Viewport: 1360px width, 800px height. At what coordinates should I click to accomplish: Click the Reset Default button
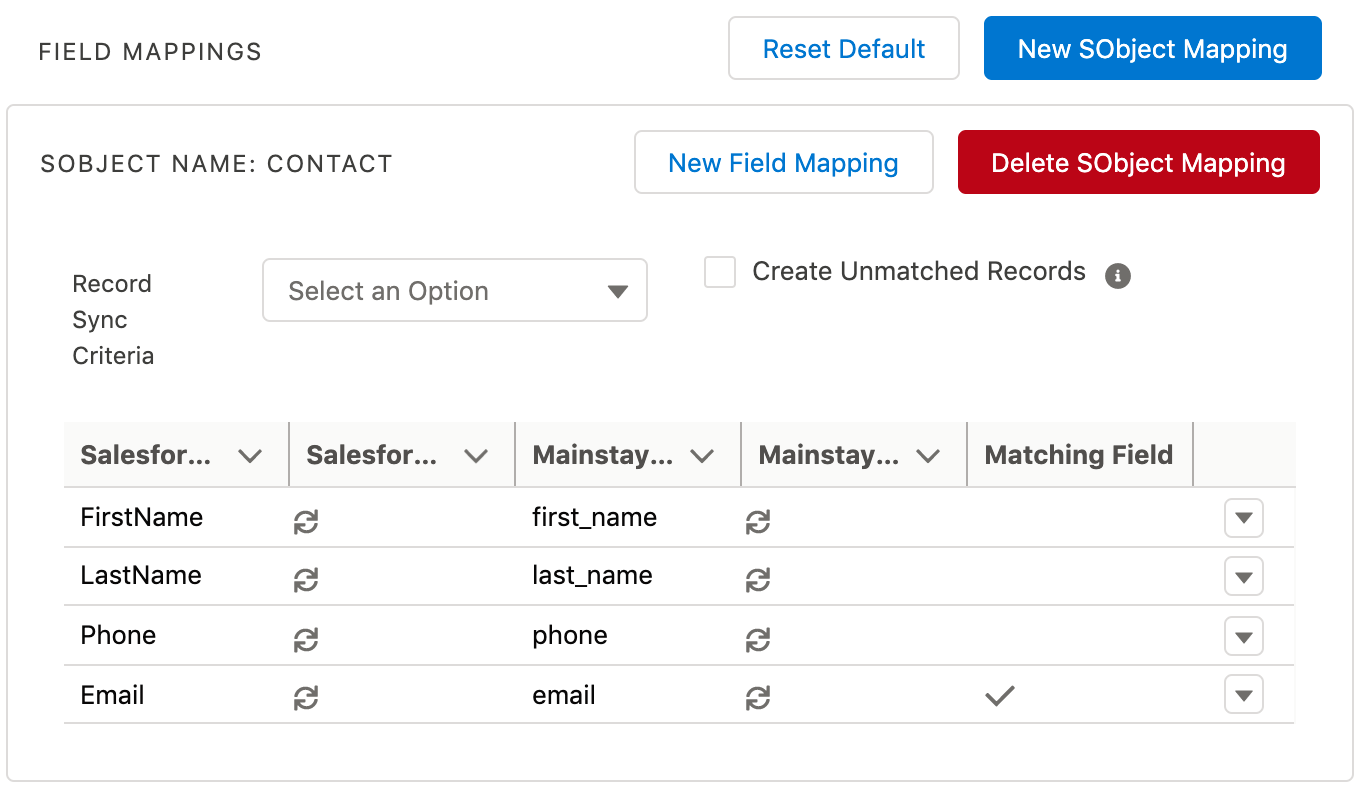click(x=844, y=49)
